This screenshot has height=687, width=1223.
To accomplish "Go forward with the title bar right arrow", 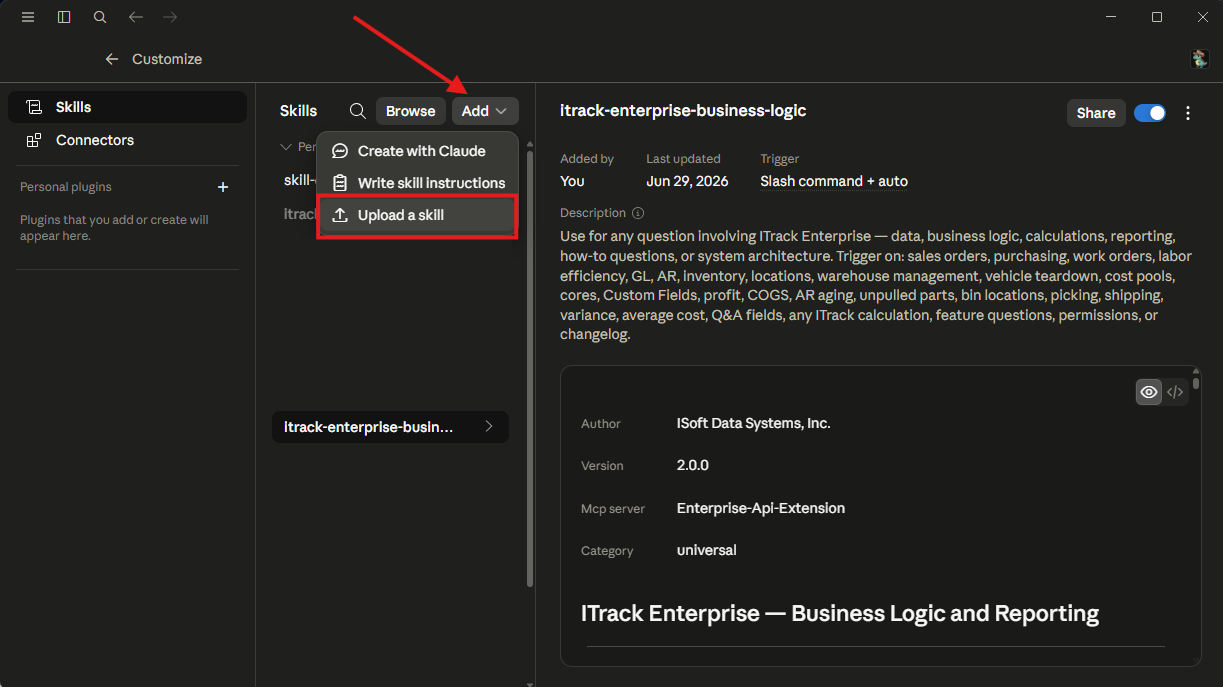I will [x=170, y=17].
